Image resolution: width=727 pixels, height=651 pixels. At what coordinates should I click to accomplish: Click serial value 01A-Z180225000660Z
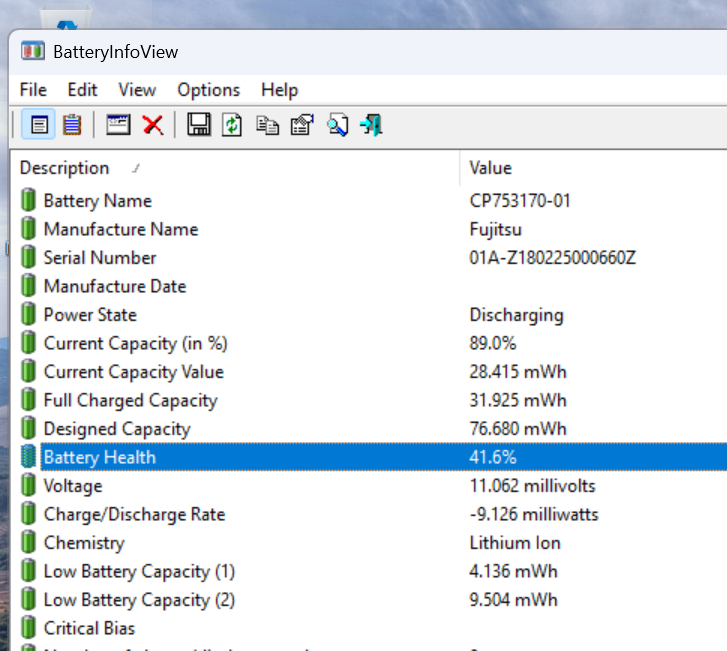pos(553,258)
